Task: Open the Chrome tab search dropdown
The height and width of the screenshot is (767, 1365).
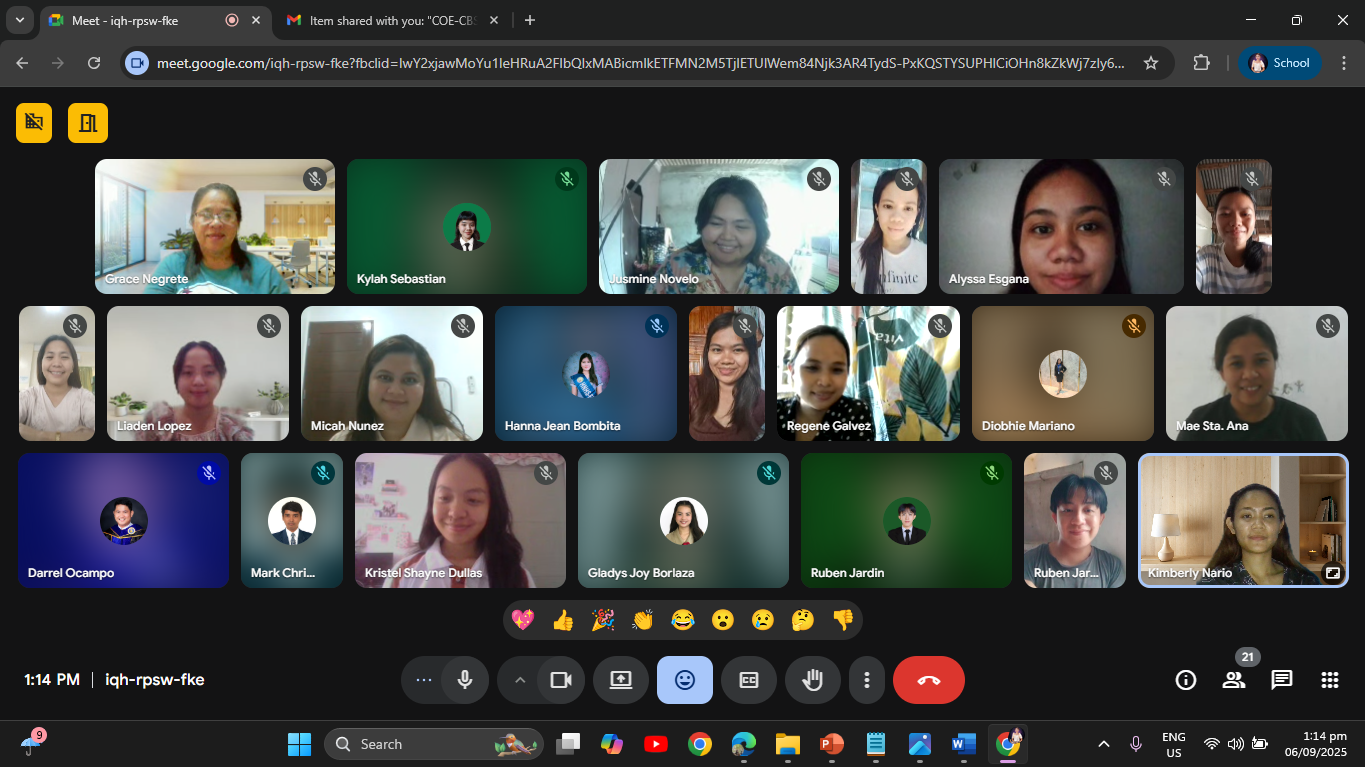Action: point(20,20)
